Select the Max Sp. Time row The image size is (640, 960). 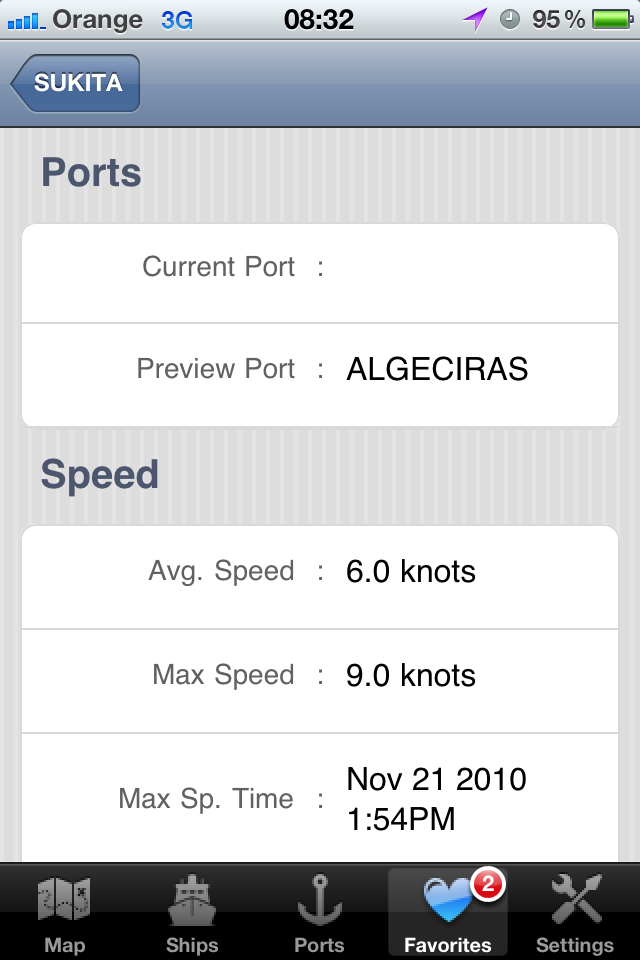pyautogui.click(x=320, y=798)
